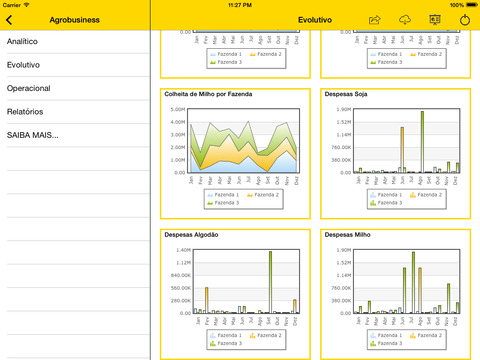The image size is (480, 360).
Task: Click battery indicator in status bar
Action: 472,5
